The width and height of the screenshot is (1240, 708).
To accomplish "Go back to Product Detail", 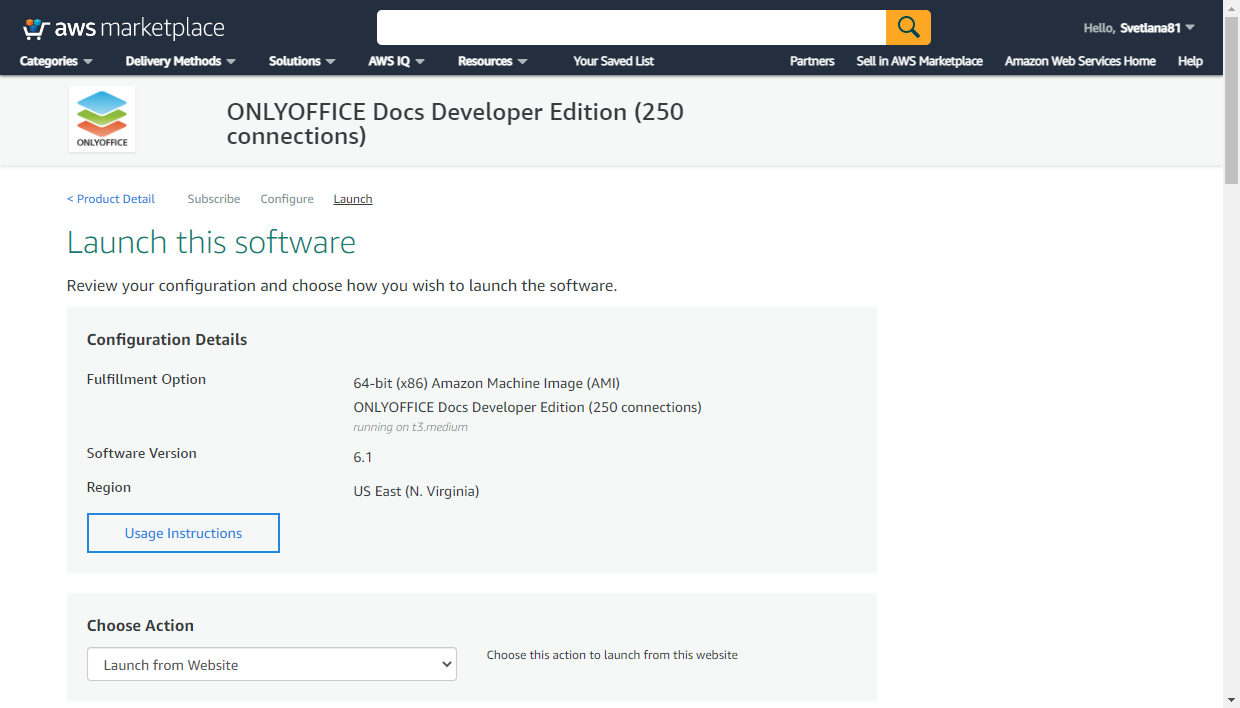I will click(x=111, y=199).
